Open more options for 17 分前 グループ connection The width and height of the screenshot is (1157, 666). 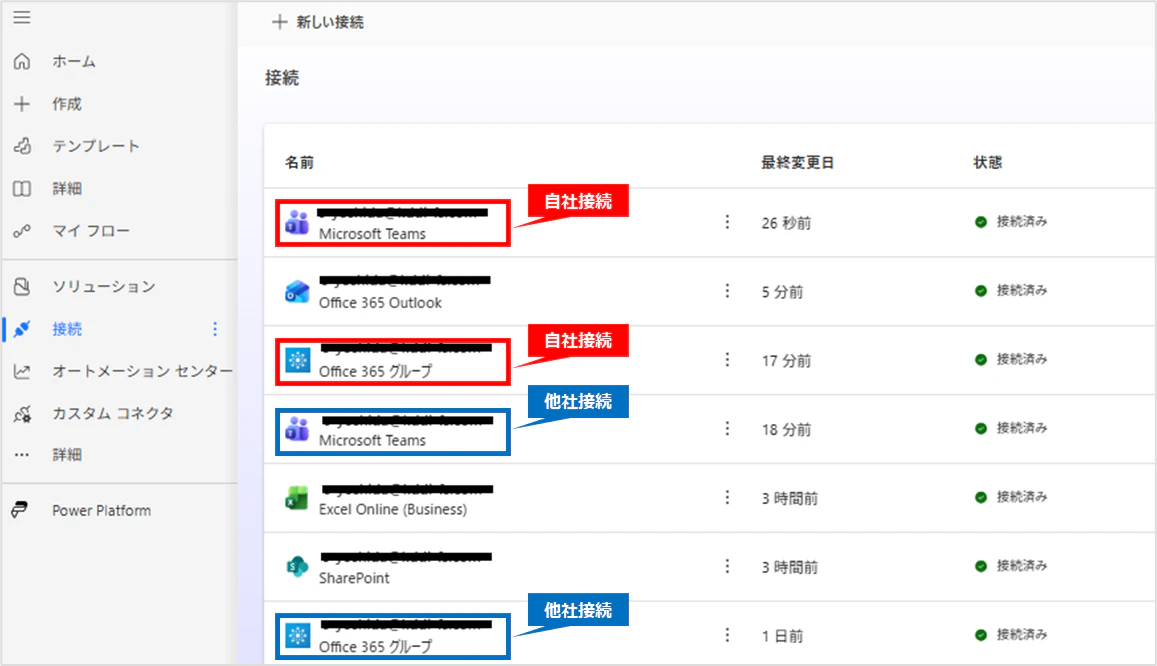(727, 359)
